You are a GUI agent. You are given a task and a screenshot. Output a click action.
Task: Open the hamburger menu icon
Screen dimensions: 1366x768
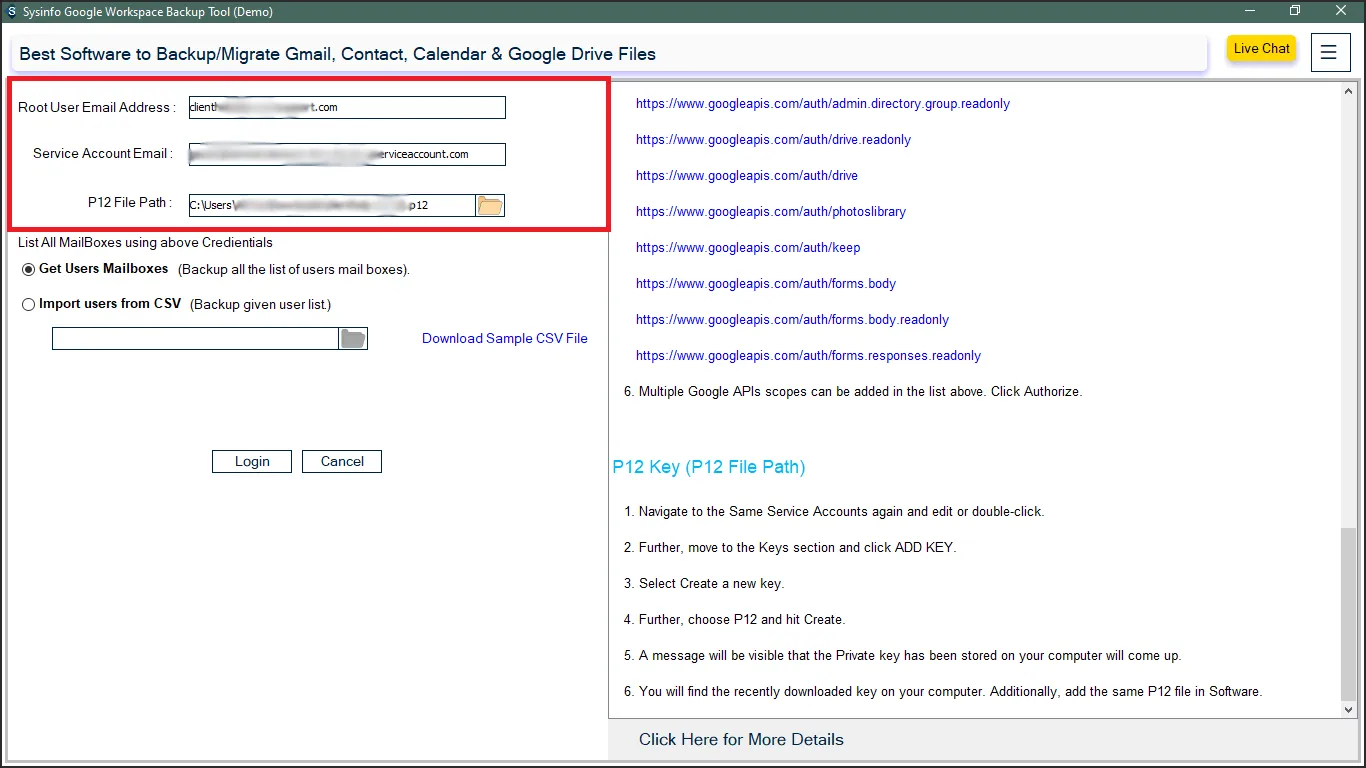point(1329,52)
